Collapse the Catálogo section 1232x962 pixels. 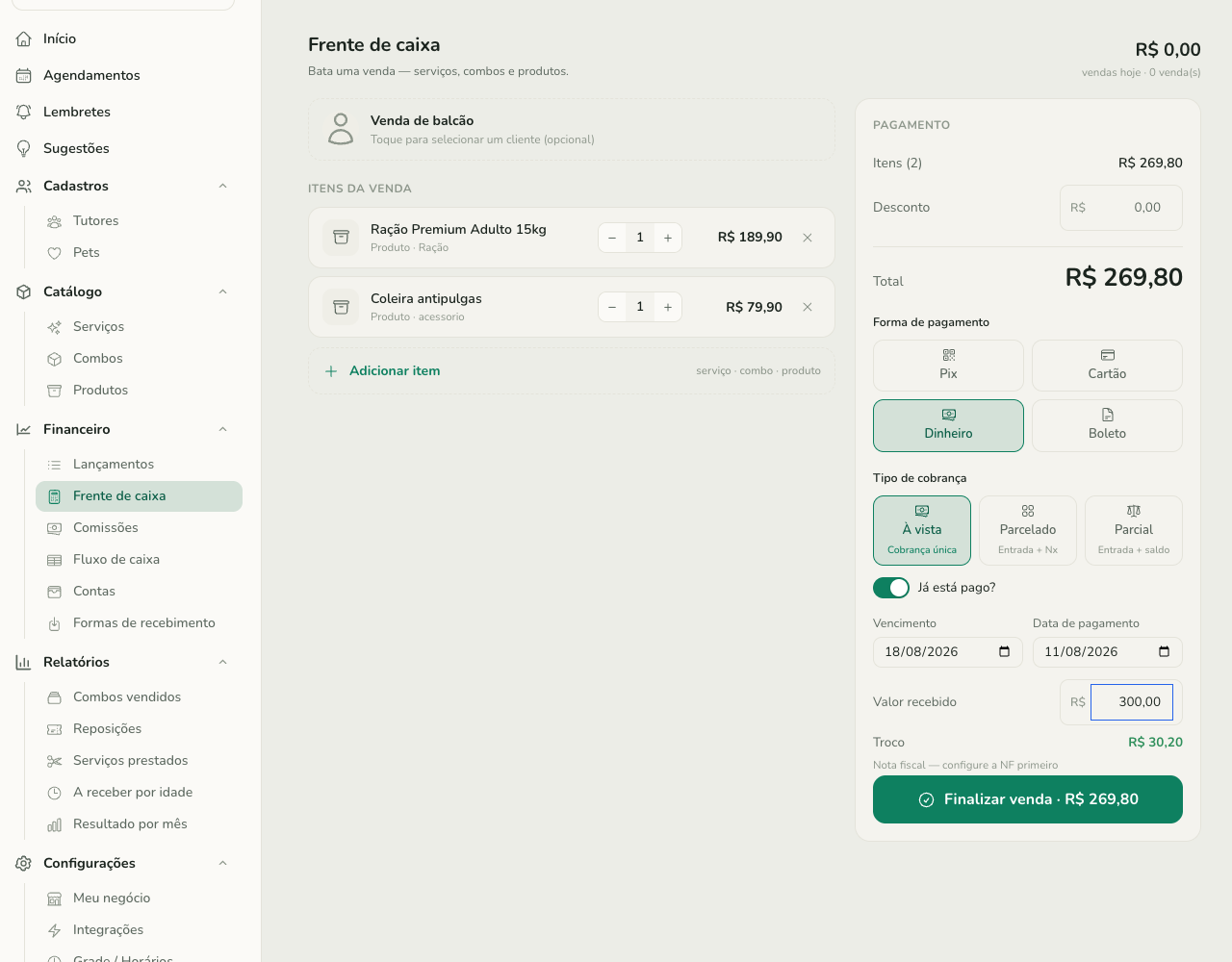point(222,291)
